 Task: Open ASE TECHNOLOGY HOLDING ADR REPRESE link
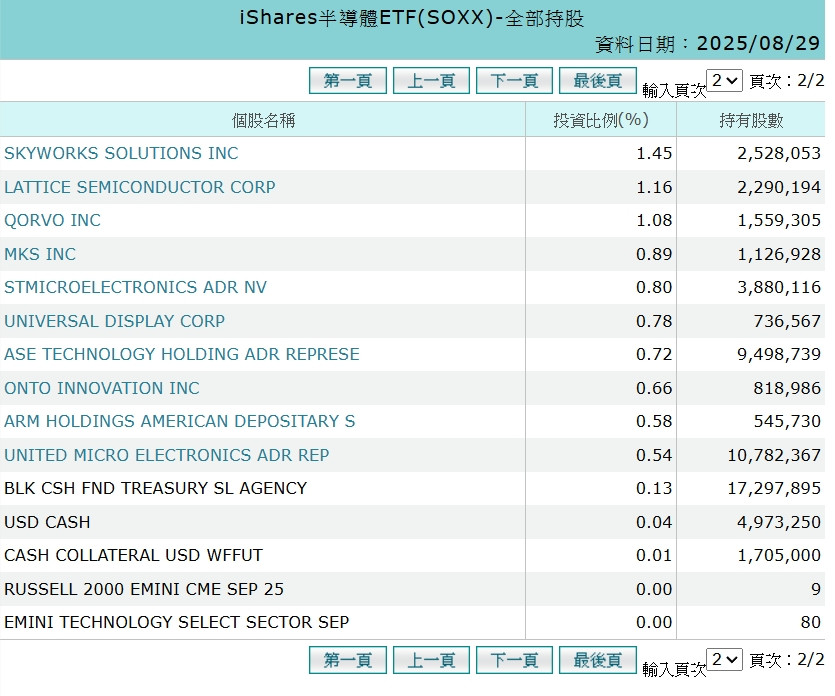click(182, 354)
